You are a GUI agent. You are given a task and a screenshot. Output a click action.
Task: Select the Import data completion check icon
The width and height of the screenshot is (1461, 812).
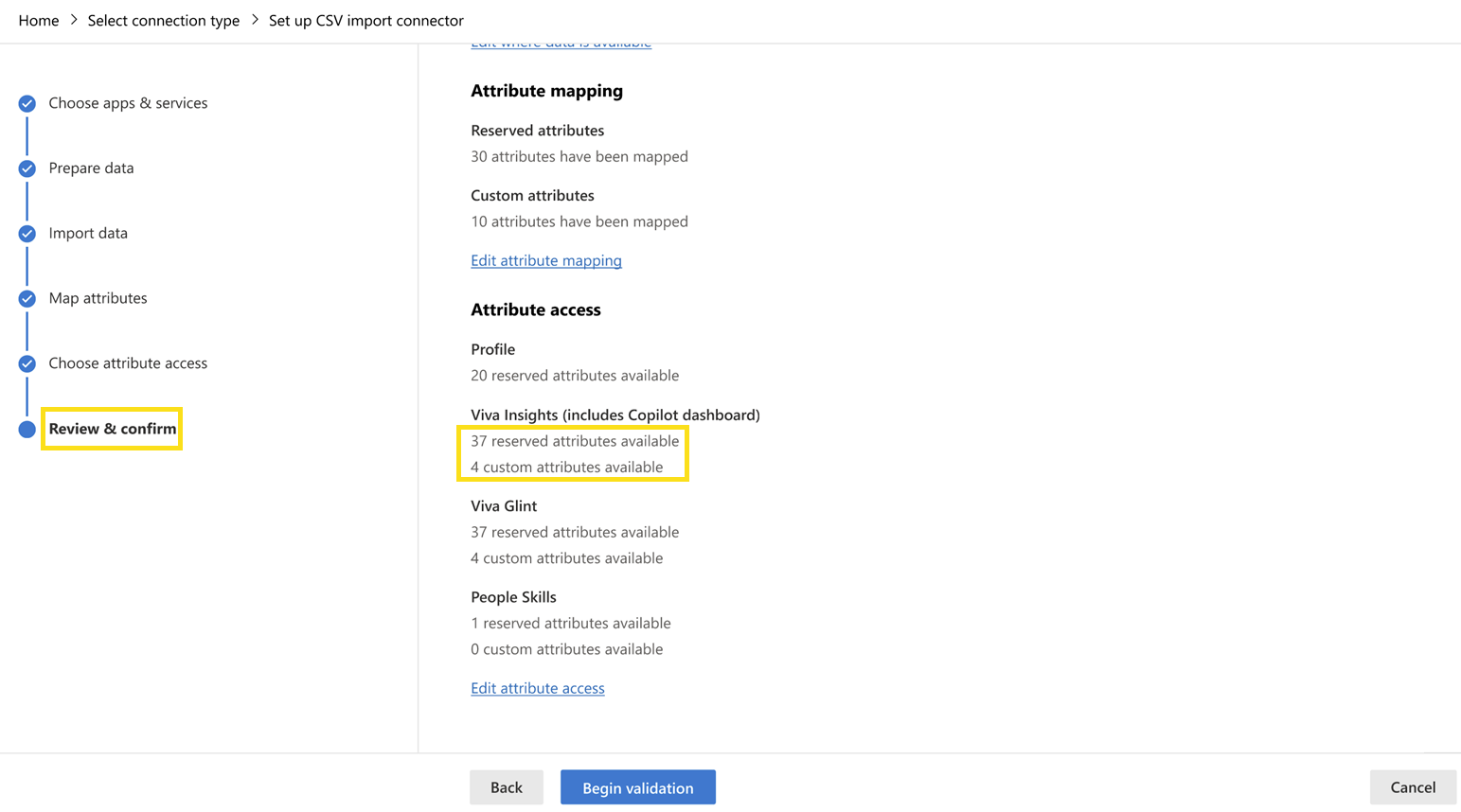[27, 233]
